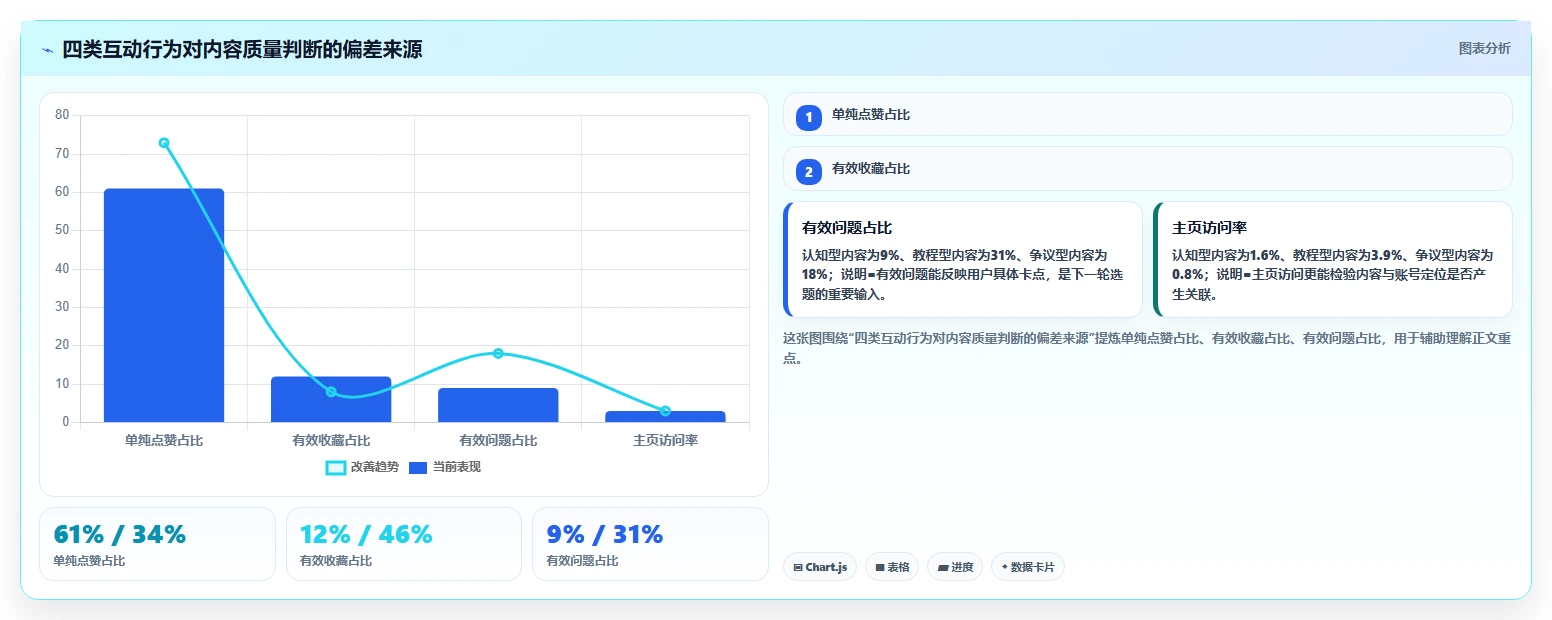This screenshot has width=1552, height=620.
Task: Click trend line point at 主页访问率
Action: pos(665,411)
